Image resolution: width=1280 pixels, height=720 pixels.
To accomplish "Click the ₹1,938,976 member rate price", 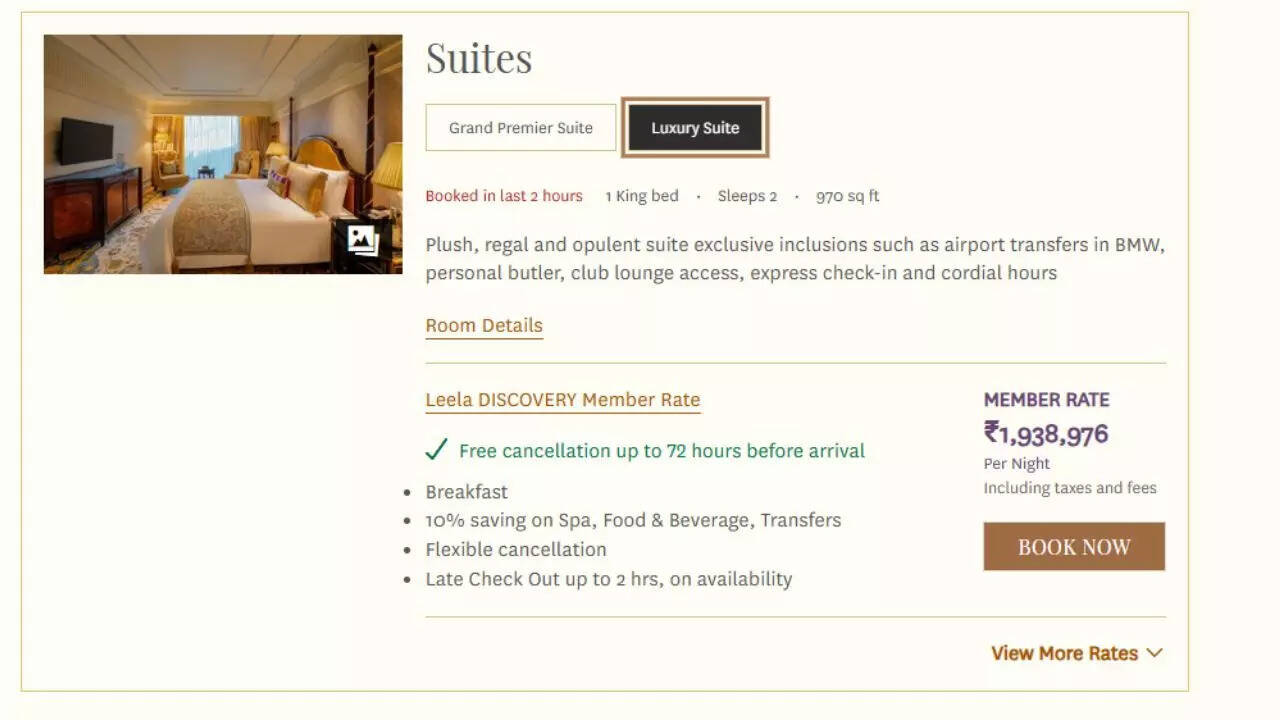I will coord(1046,433).
